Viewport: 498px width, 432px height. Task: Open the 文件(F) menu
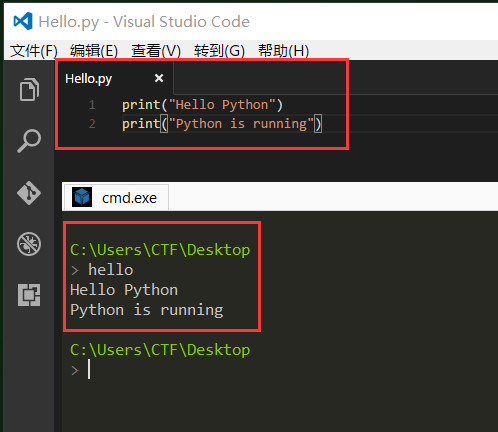pyautogui.click(x=34, y=51)
